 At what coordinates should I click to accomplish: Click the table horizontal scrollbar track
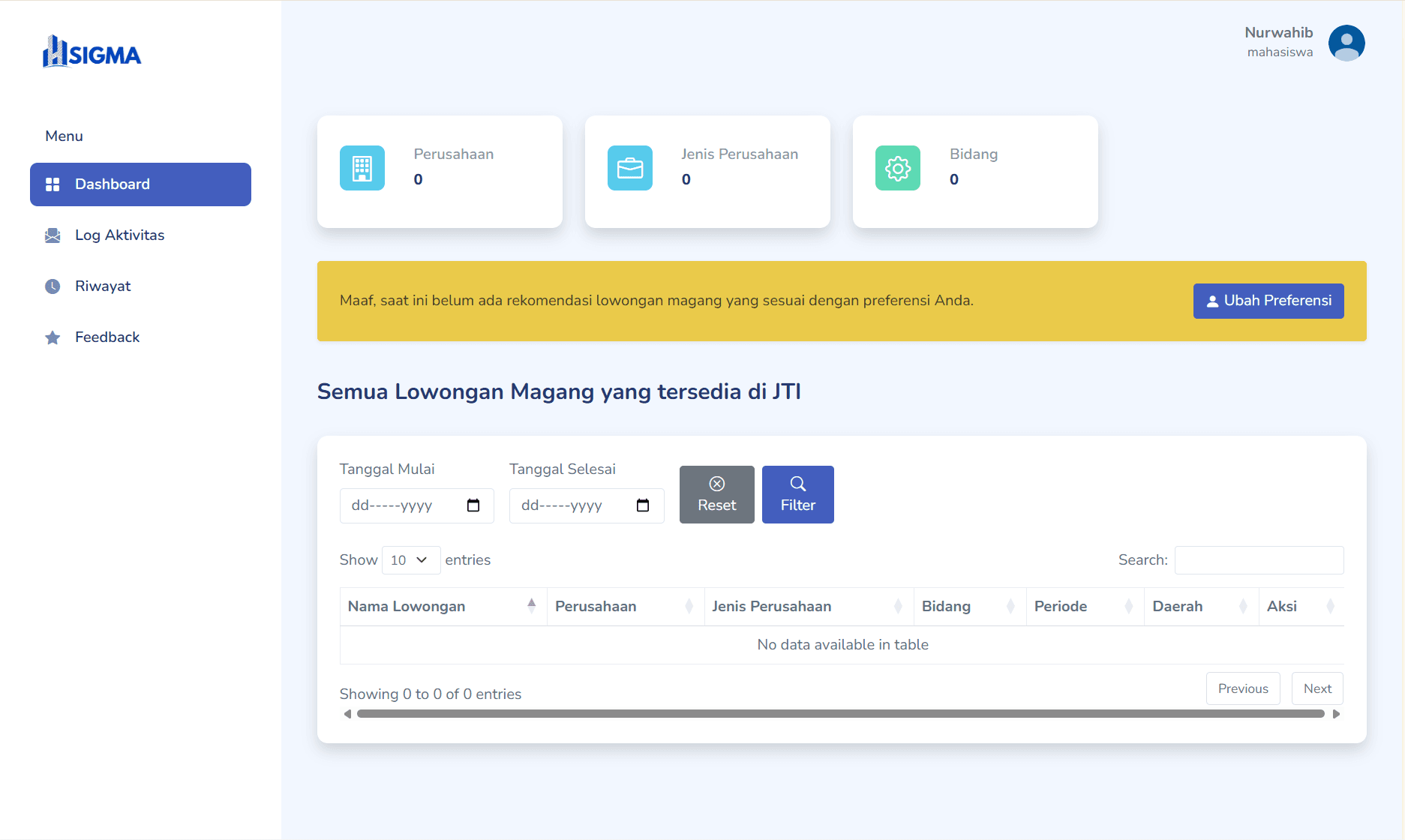[x=841, y=714]
